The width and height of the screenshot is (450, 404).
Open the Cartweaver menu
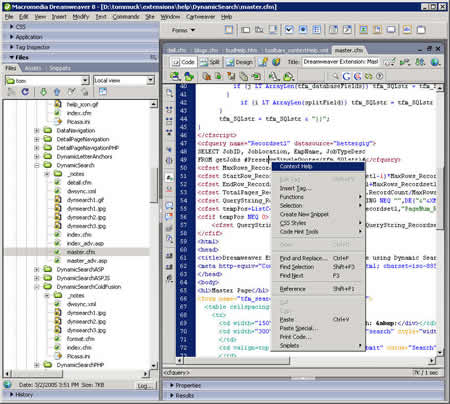[x=201, y=16]
